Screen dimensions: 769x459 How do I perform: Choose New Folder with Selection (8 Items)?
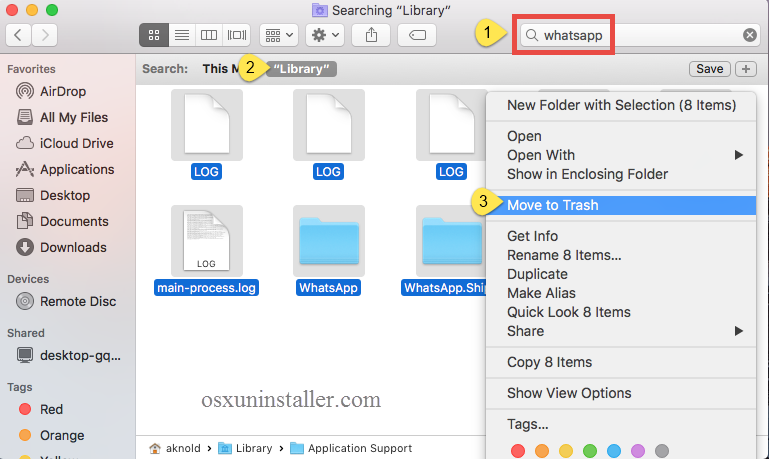pyautogui.click(x=621, y=105)
